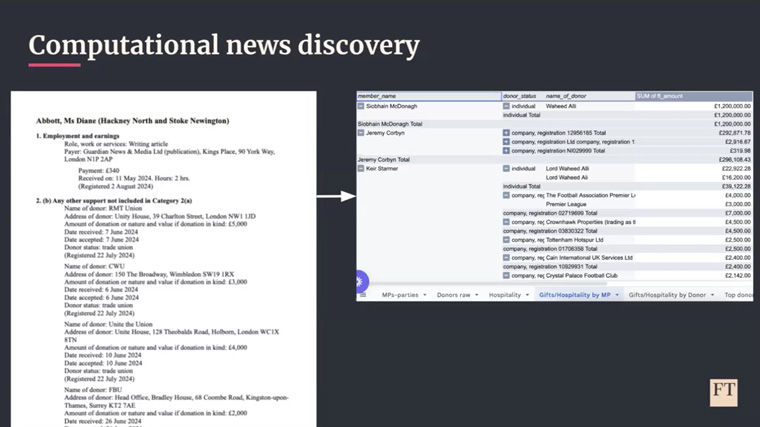Click 'Name of donor: FBU' line
The height and width of the screenshot is (427, 760).
93,390
